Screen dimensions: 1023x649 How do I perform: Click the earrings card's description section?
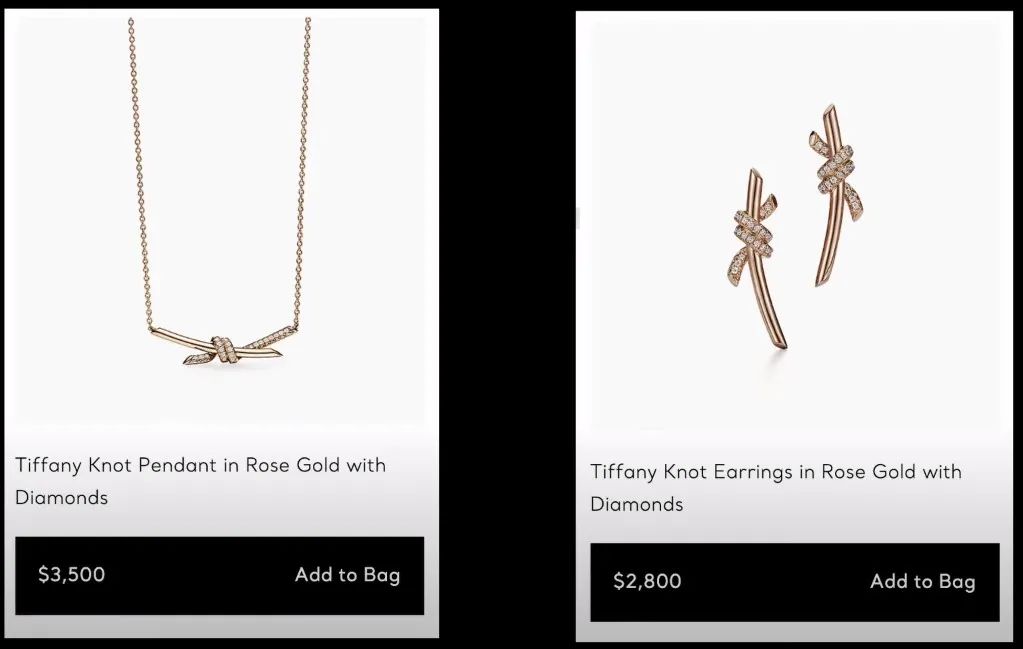point(777,488)
